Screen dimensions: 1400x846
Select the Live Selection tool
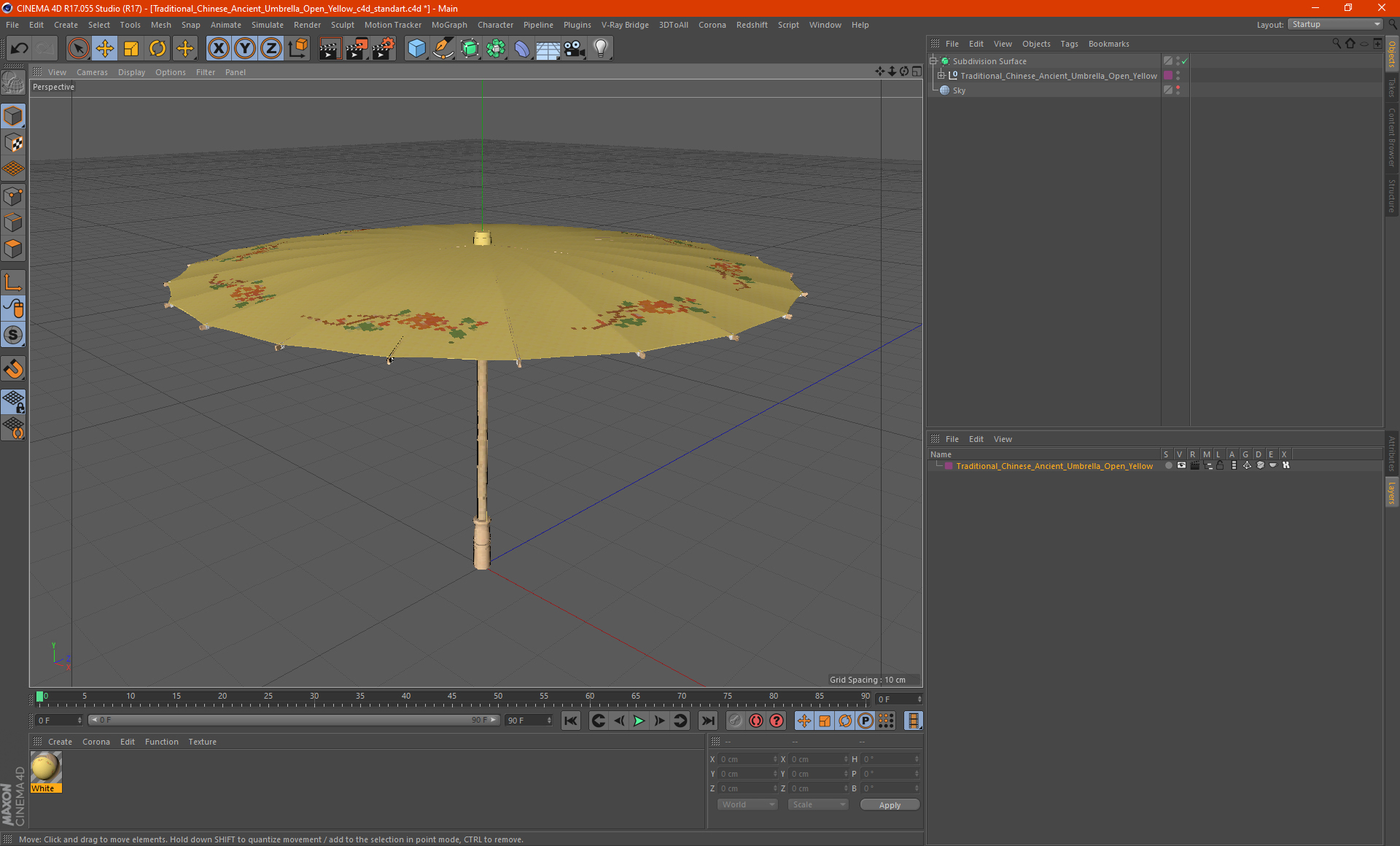tap(78, 49)
